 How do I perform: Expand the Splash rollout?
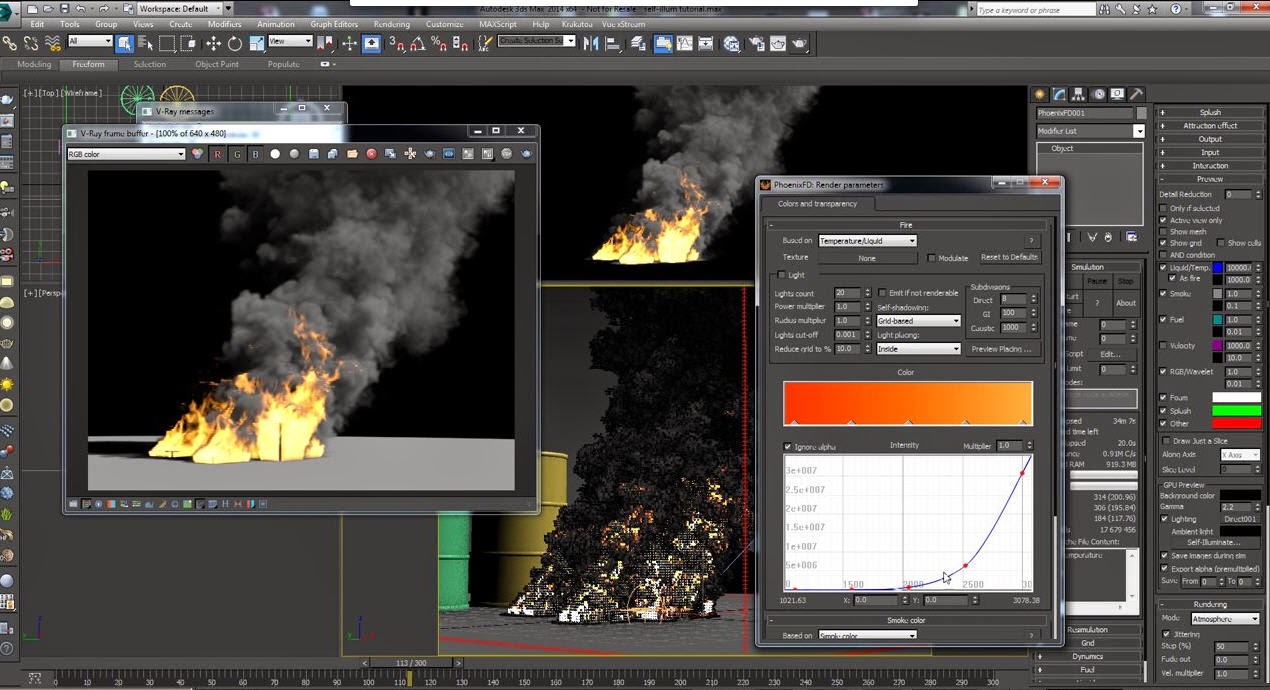pos(1209,112)
